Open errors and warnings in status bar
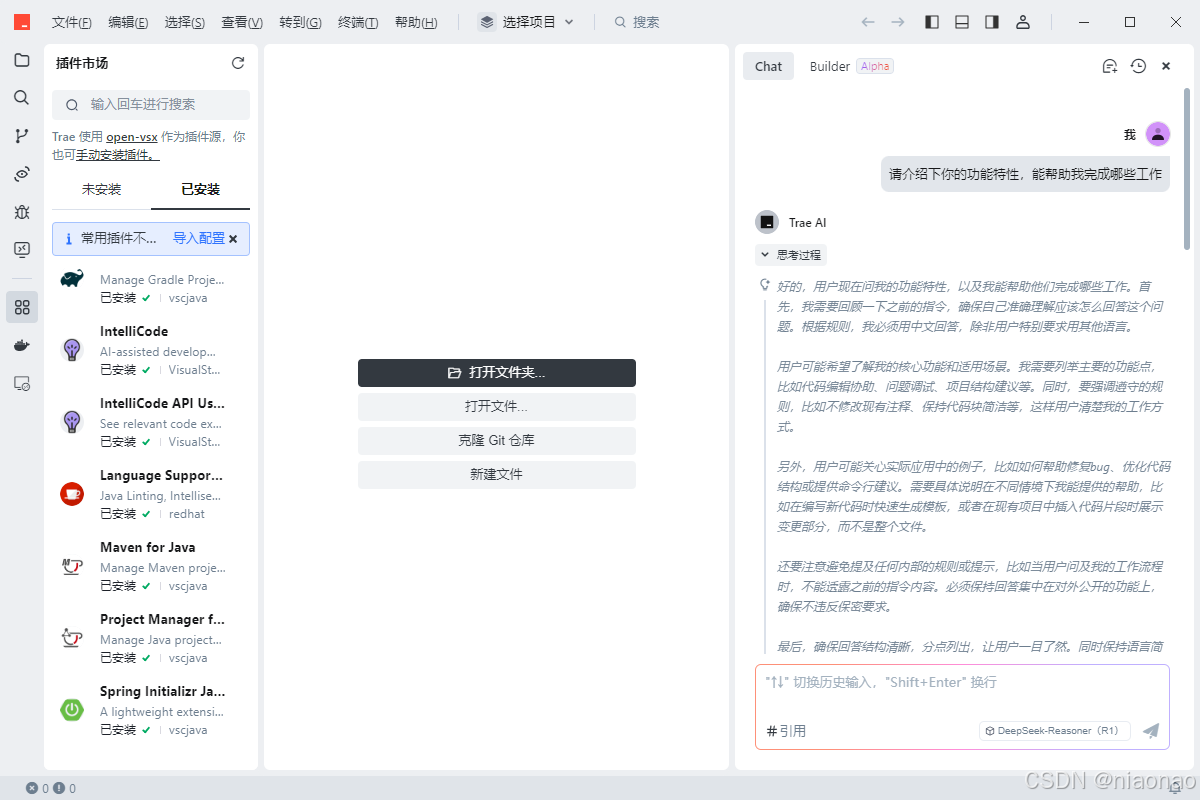 point(51,788)
